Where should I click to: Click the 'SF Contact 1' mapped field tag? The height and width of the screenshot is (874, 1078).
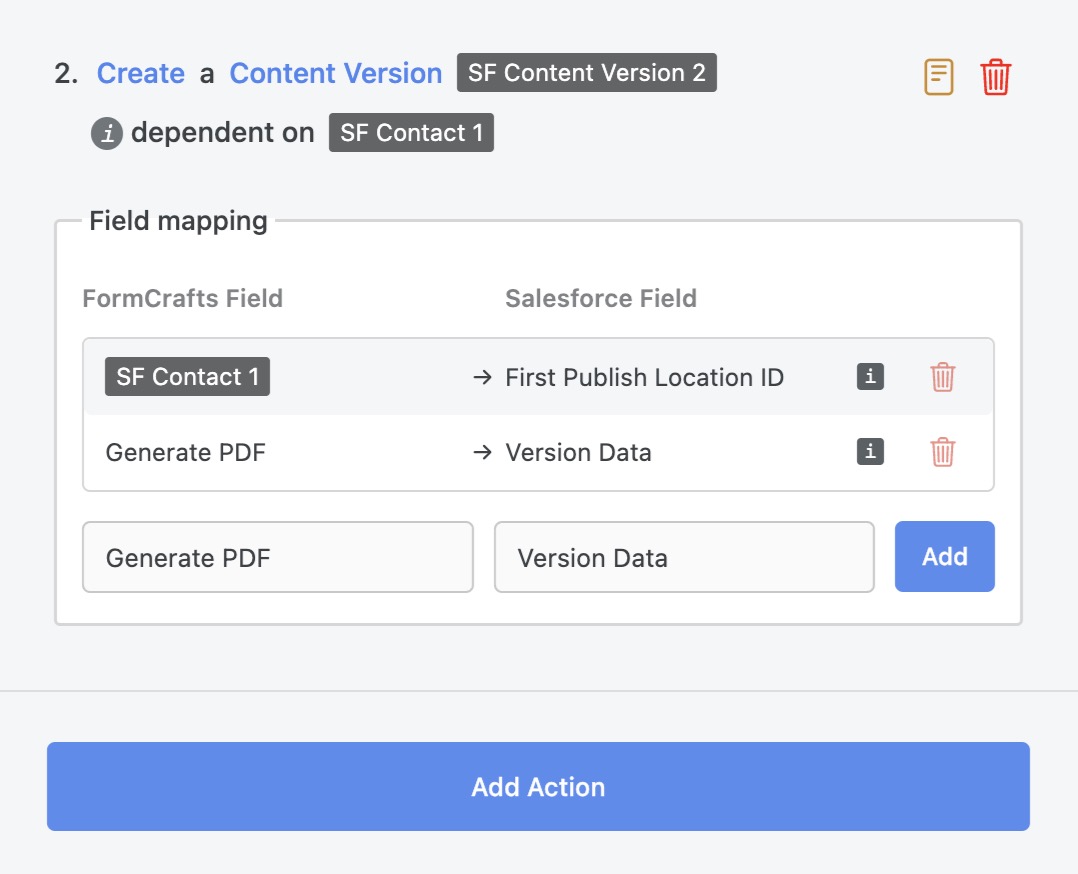187,376
